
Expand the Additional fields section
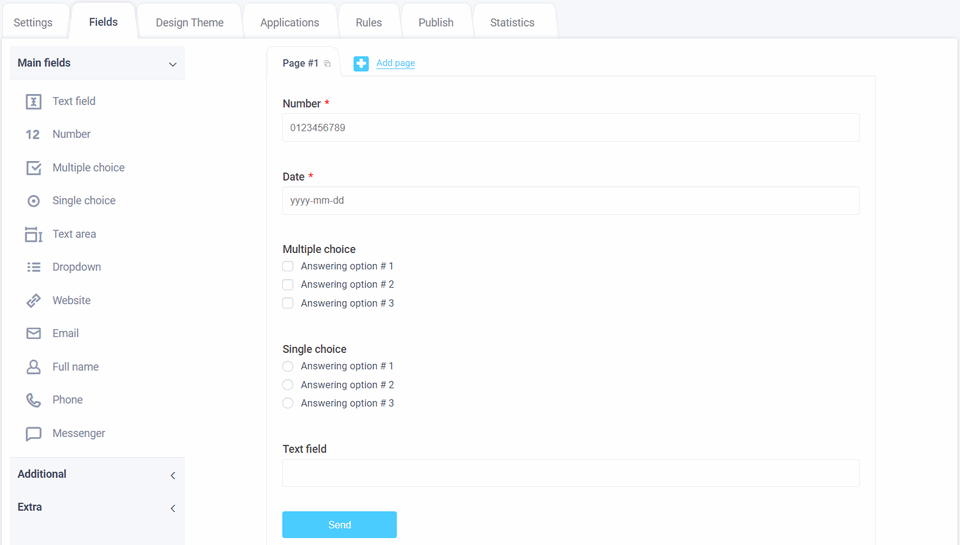point(172,475)
